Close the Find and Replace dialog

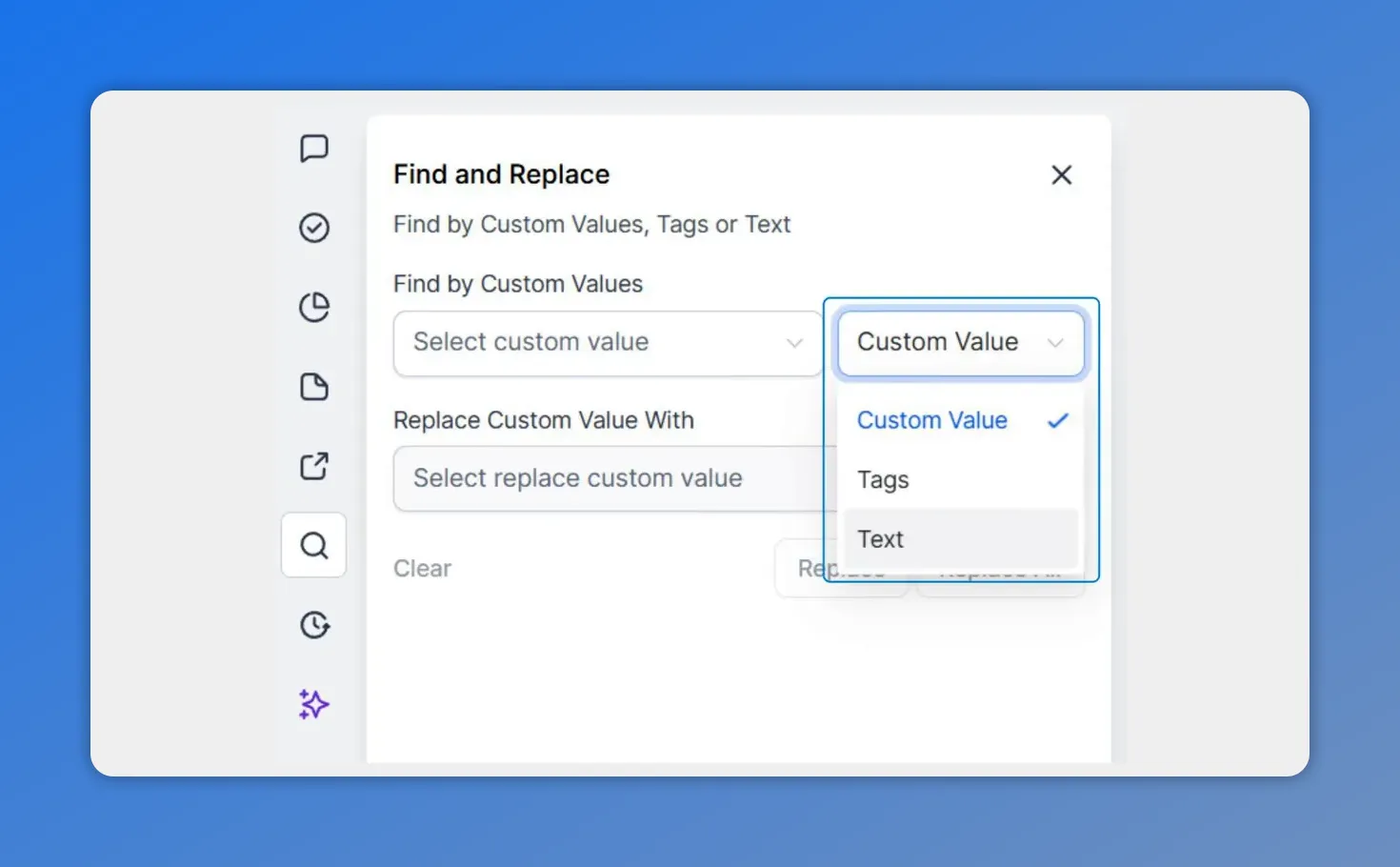pyautogui.click(x=1062, y=174)
